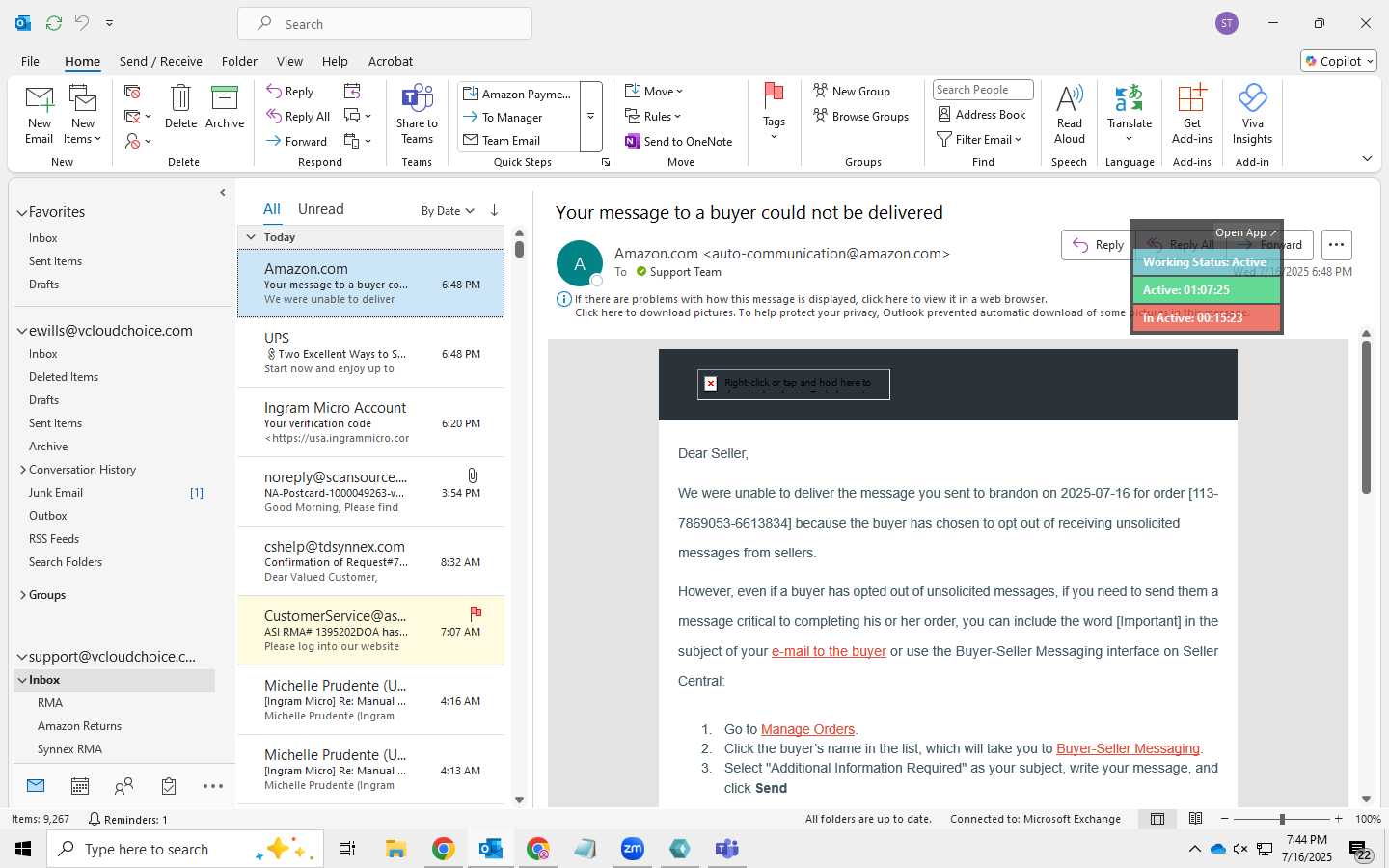Open the Help tab

pos(335,61)
